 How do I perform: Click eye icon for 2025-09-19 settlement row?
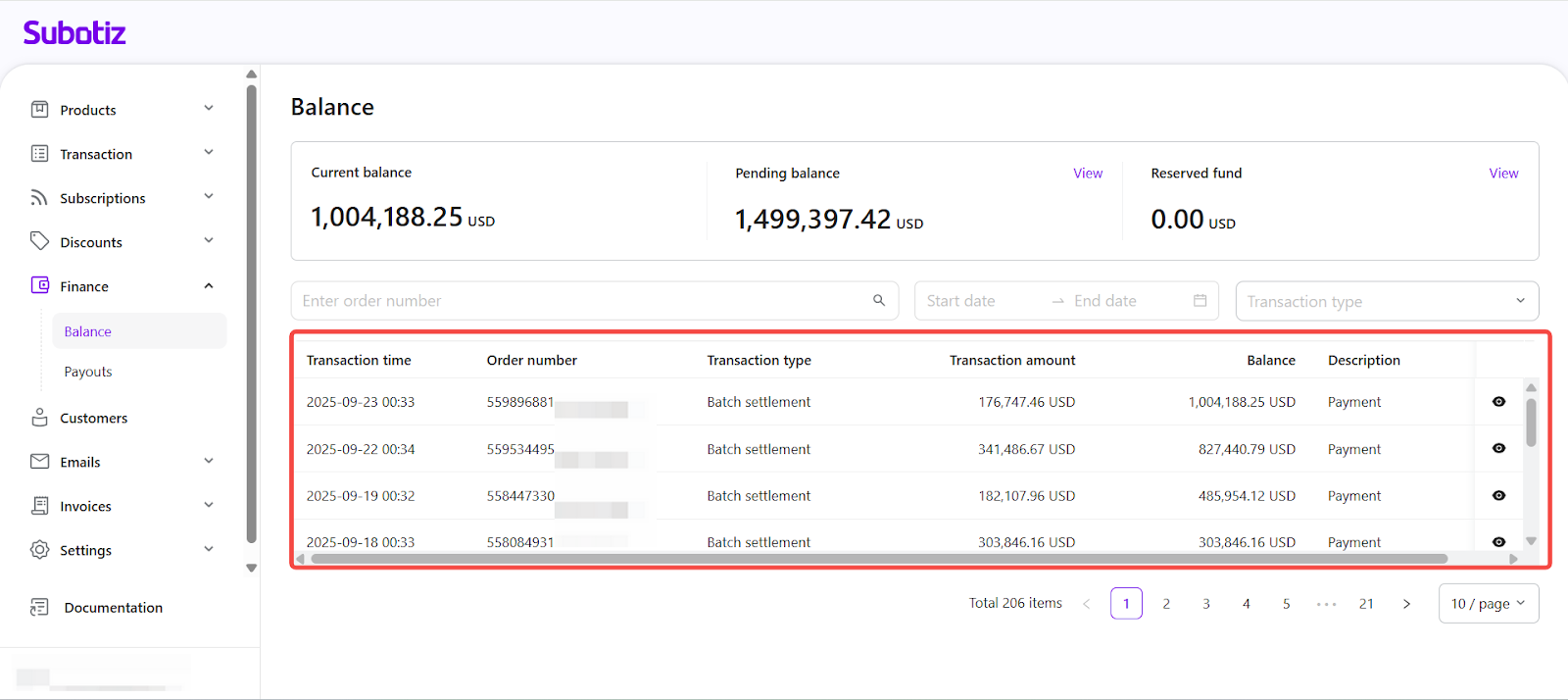(1498, 496)
